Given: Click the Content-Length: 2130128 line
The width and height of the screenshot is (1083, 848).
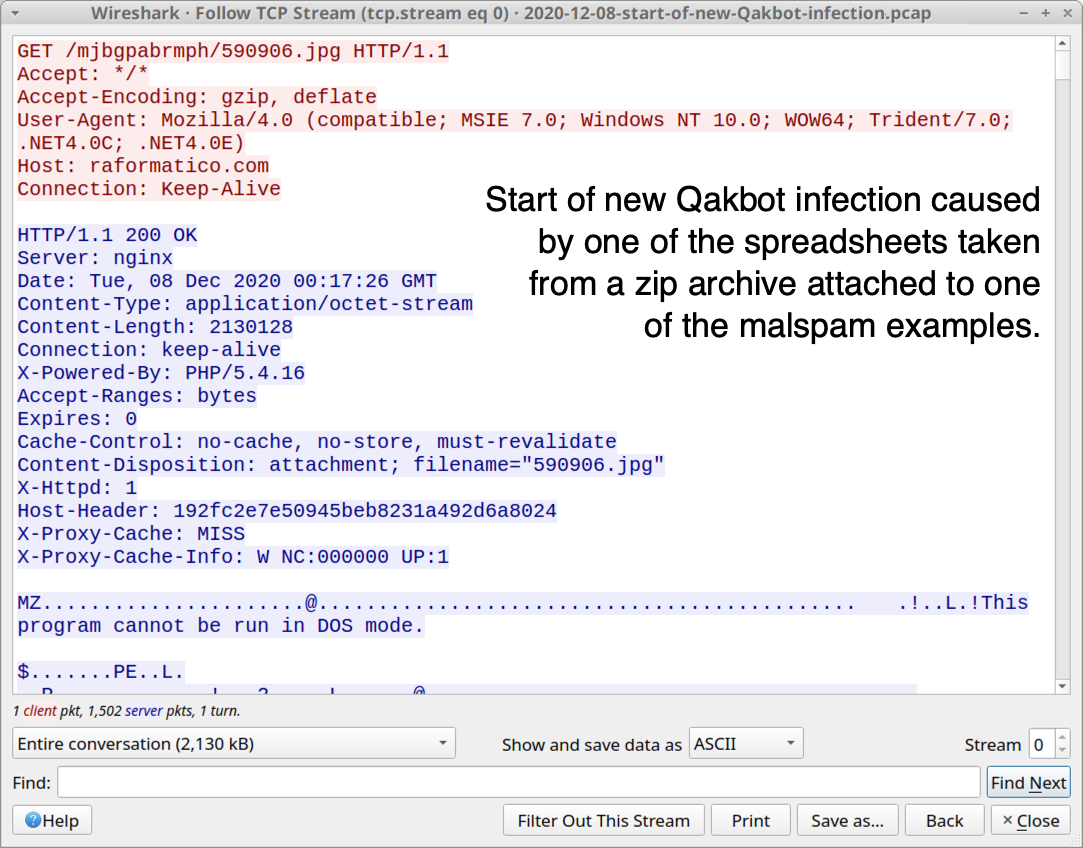Looking at the screenshot, I should click(155, 327).
